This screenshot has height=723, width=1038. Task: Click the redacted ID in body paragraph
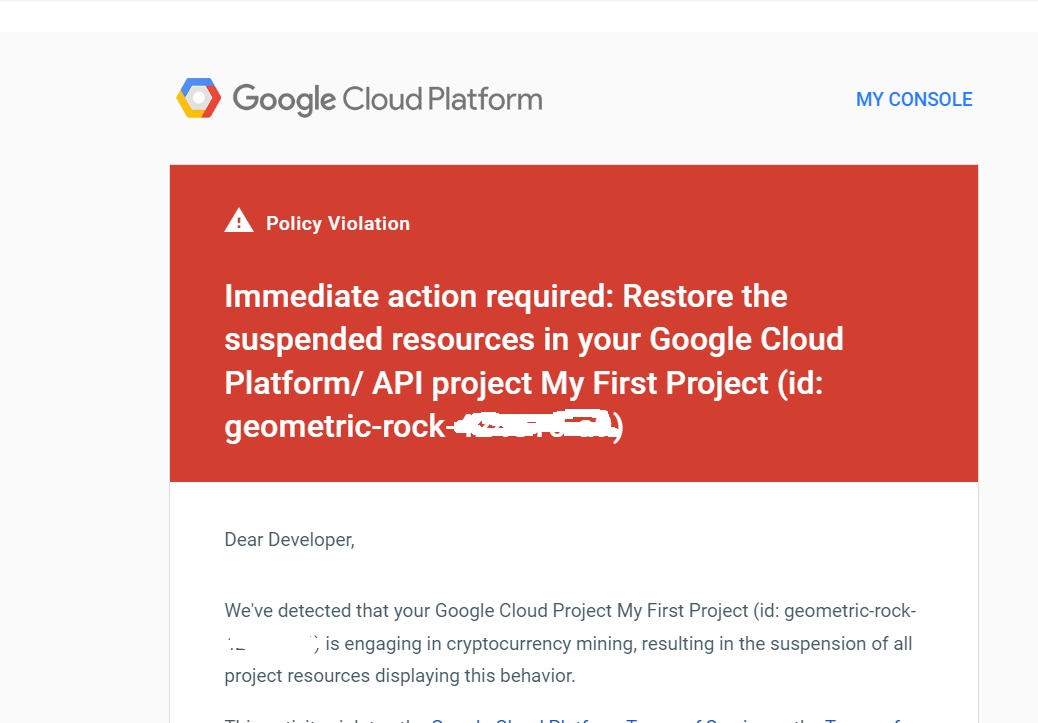point(270,643)
